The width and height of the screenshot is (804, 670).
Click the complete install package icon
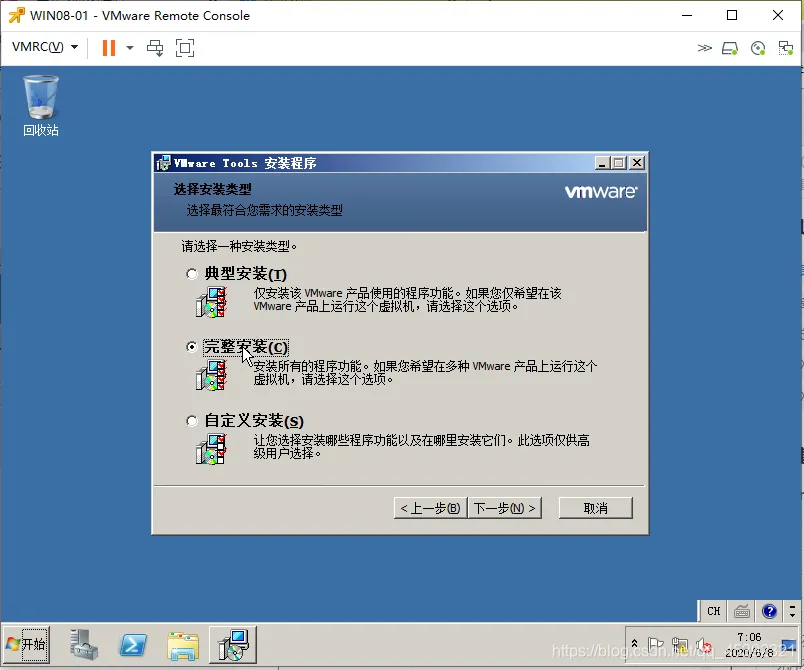[211, 375]
